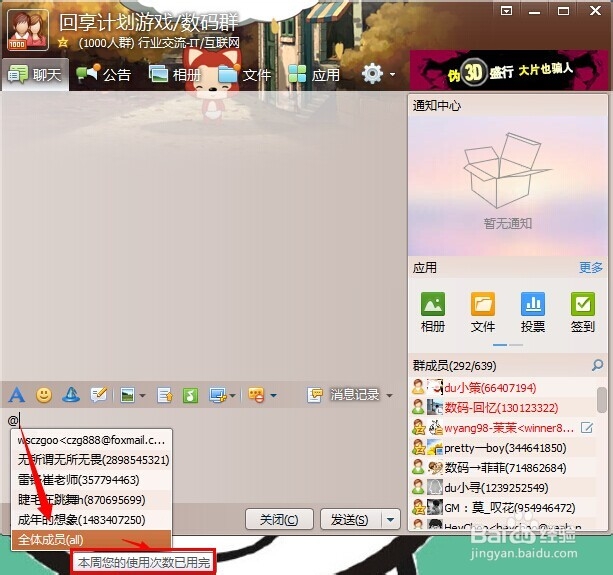Click the file upload icon in toolbar
Viewport: 613px width, 575px height.
pos(165,395)
